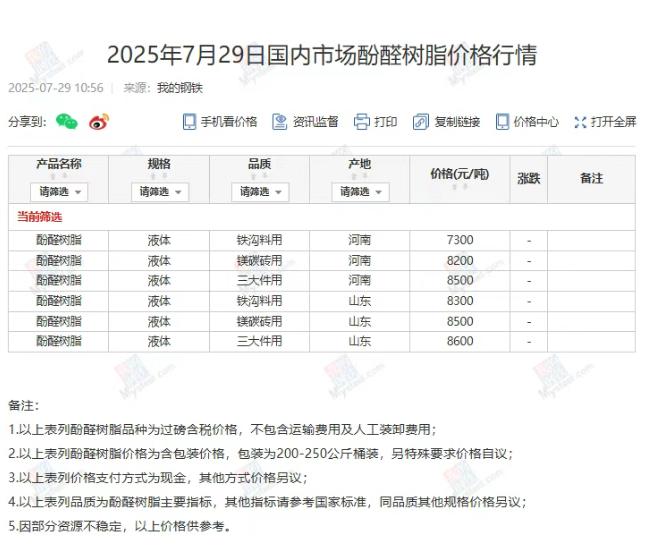Click the 手机看价格 phone icon
Image resolution: width=650 pixels, height=548 pixels.
(190, 122)
